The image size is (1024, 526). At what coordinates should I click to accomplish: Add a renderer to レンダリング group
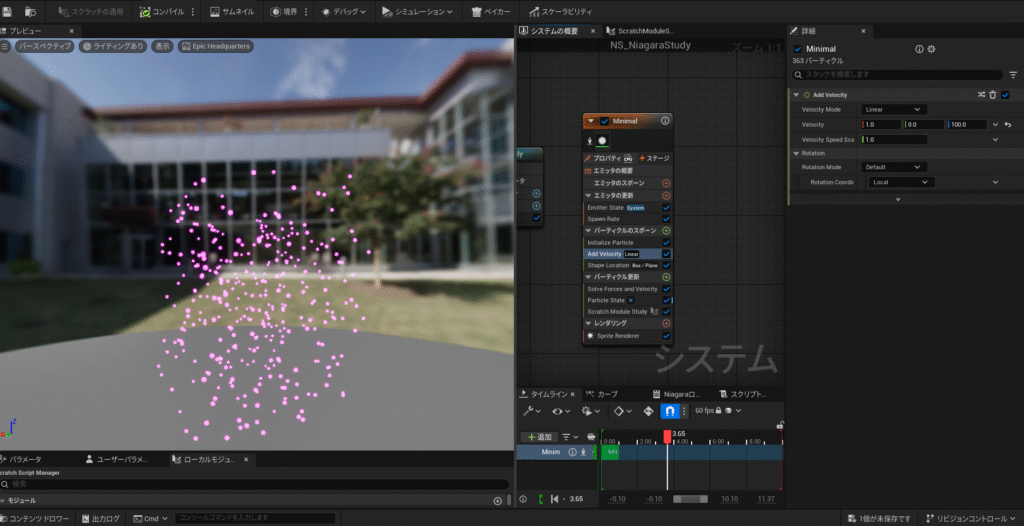click(x=666, y=323)
